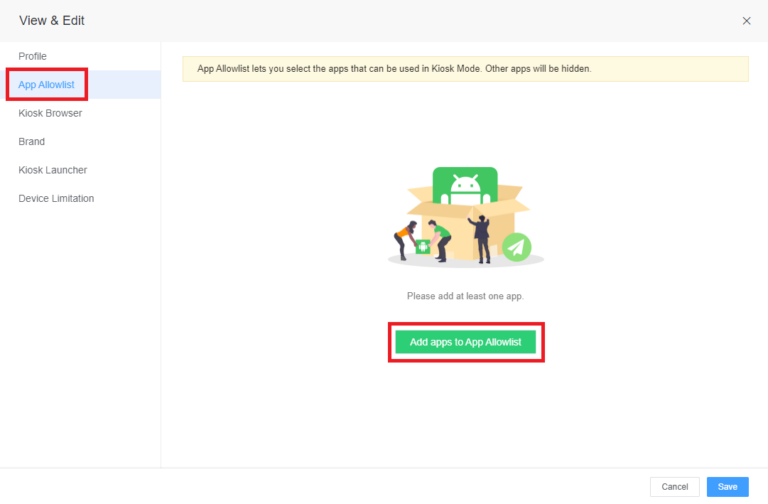Click the 'Please add at least one app' message

tap(465, 296)
